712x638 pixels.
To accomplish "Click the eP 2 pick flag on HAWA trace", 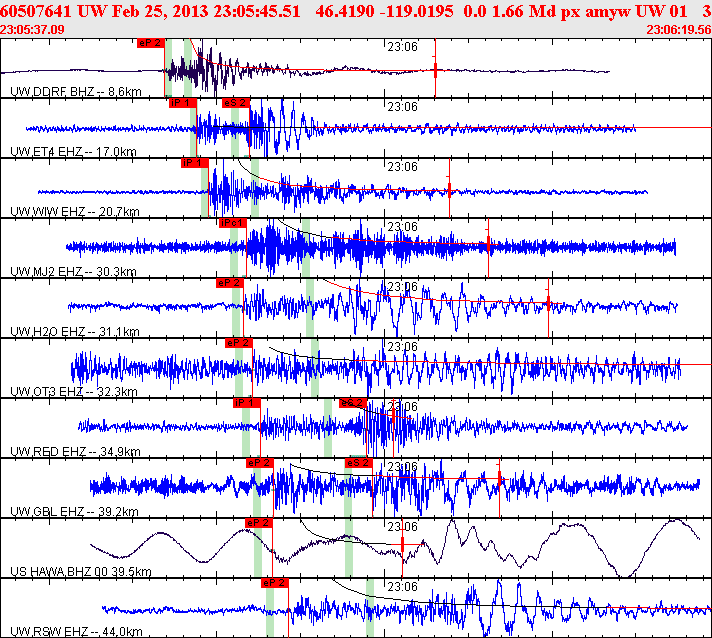I will [258, 523].
